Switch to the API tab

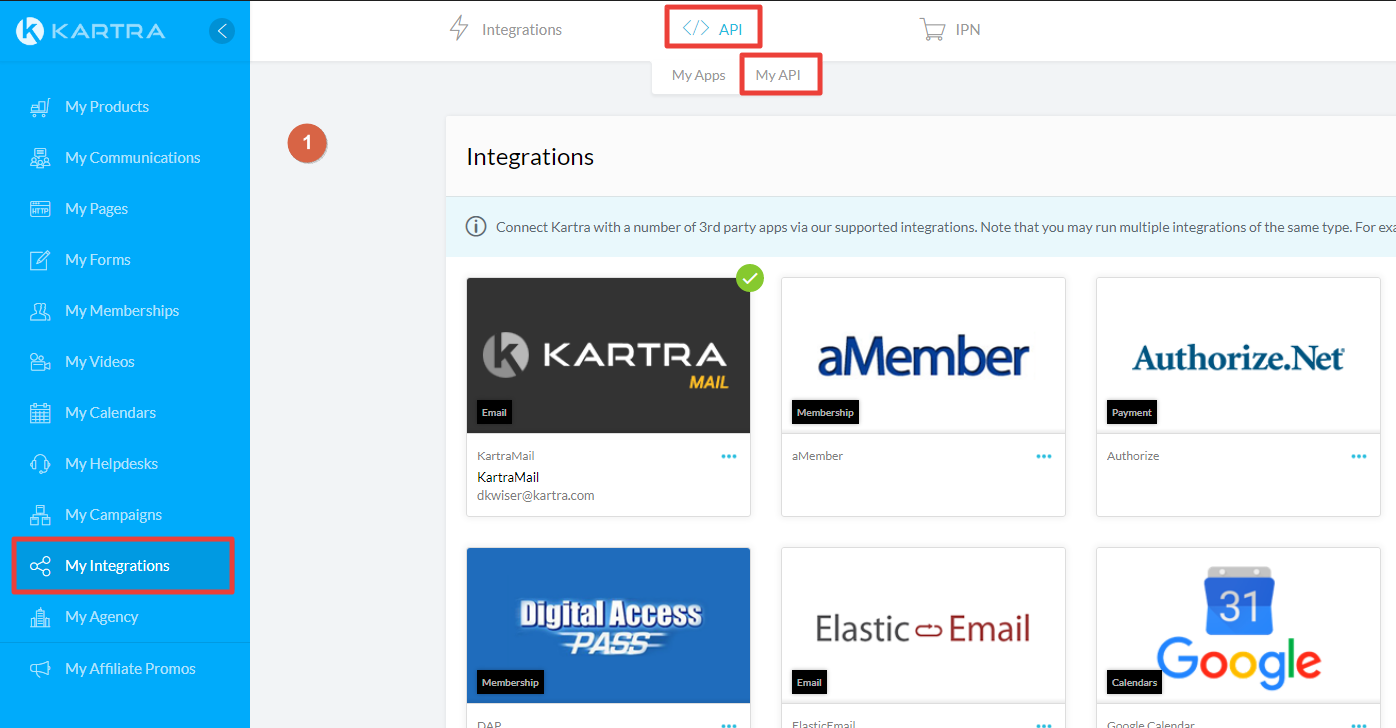tap(713, 28)
